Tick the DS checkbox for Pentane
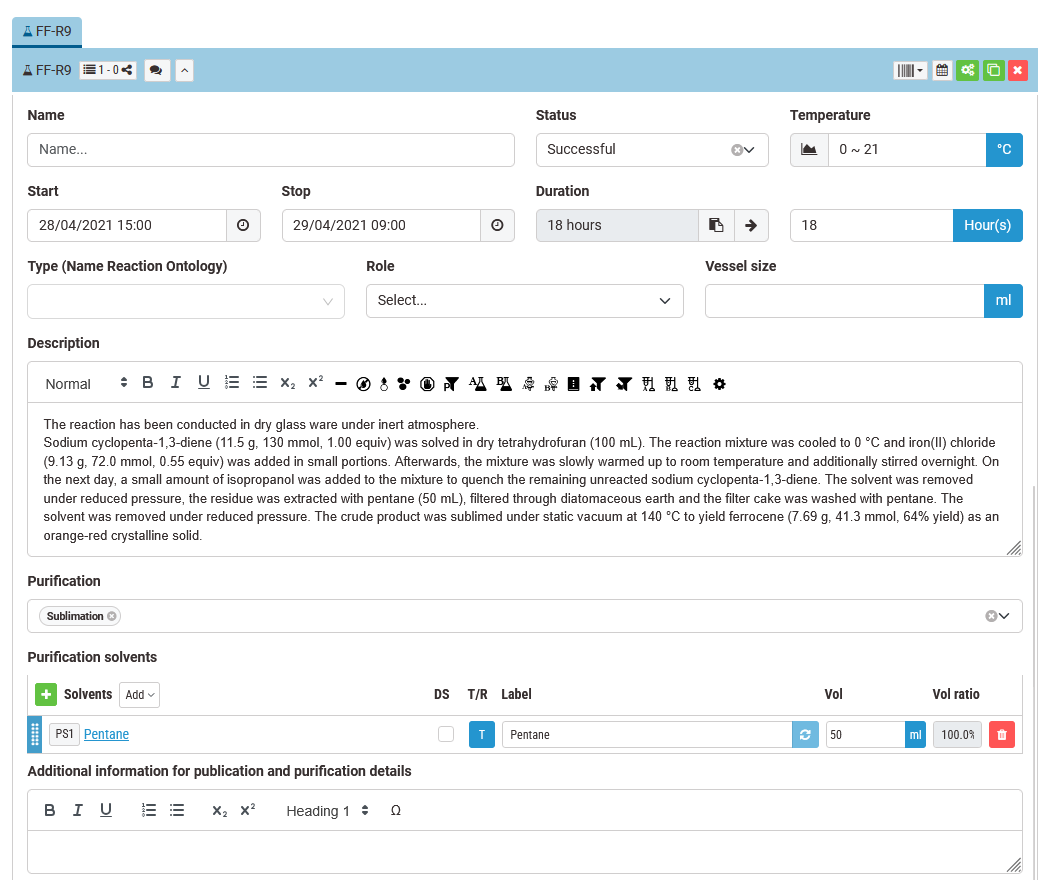 click(x=446, y=735)
